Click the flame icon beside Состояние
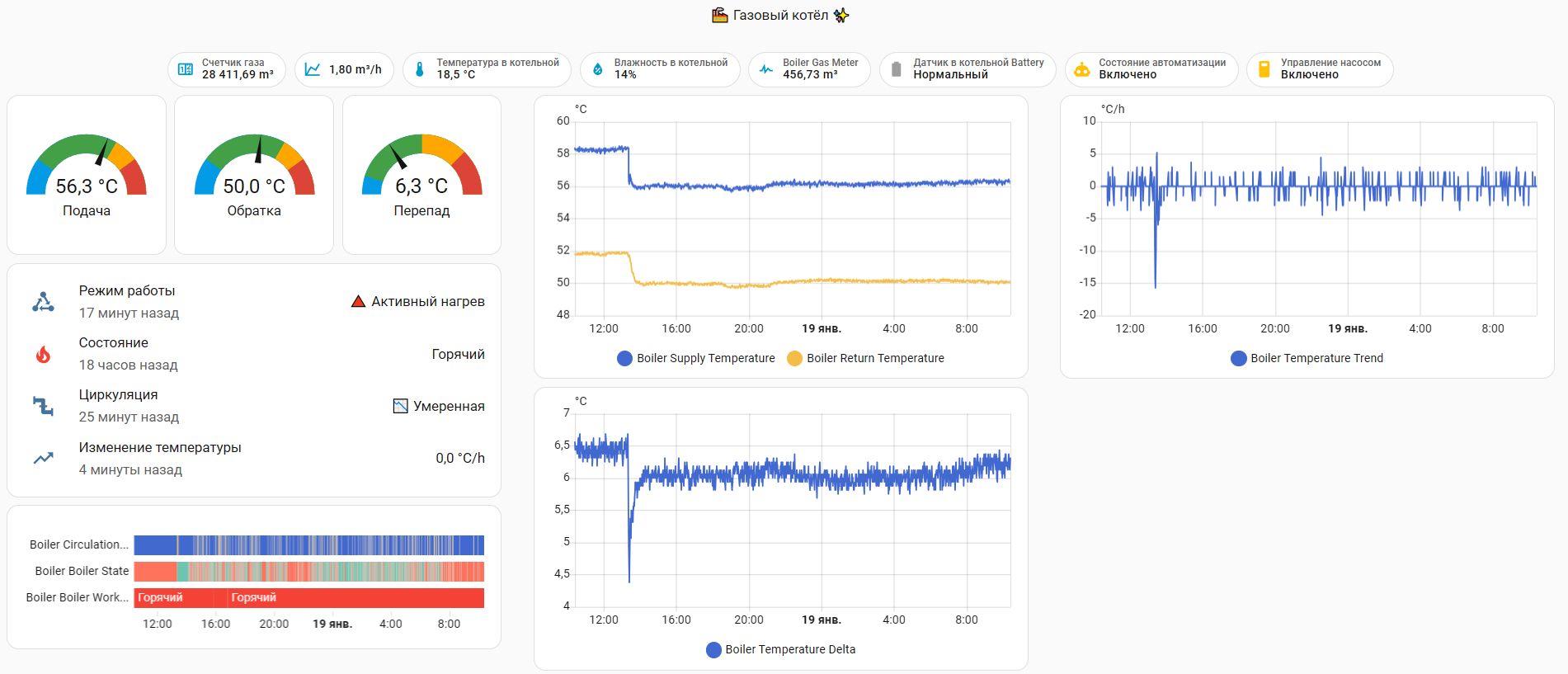Viewport: 1568px width, 674px height. coord(43,354)
